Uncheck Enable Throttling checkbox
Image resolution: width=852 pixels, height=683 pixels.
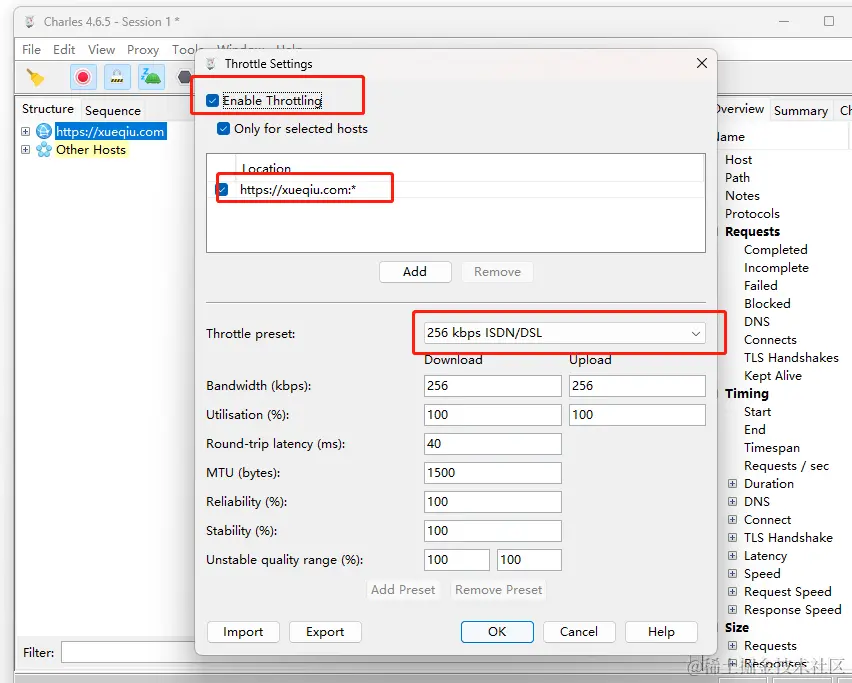pos(212,101)
